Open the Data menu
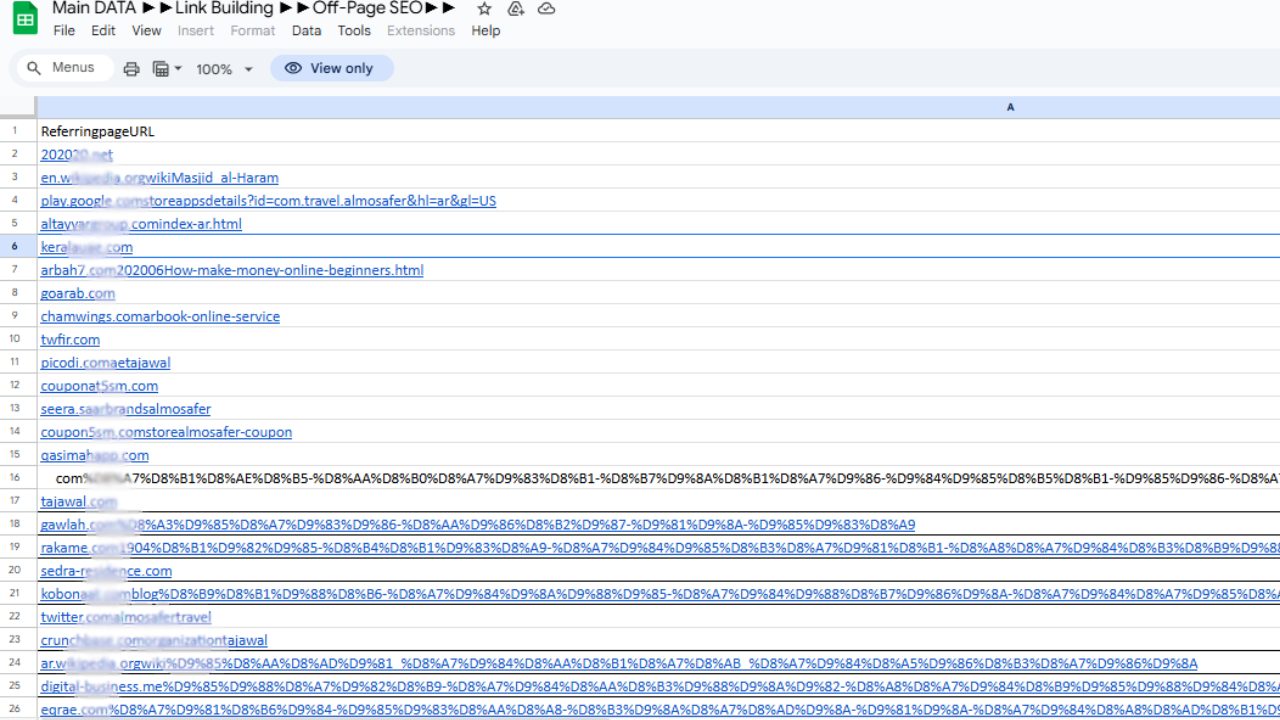Screen dimensions: 1280x720 point(306,31)
